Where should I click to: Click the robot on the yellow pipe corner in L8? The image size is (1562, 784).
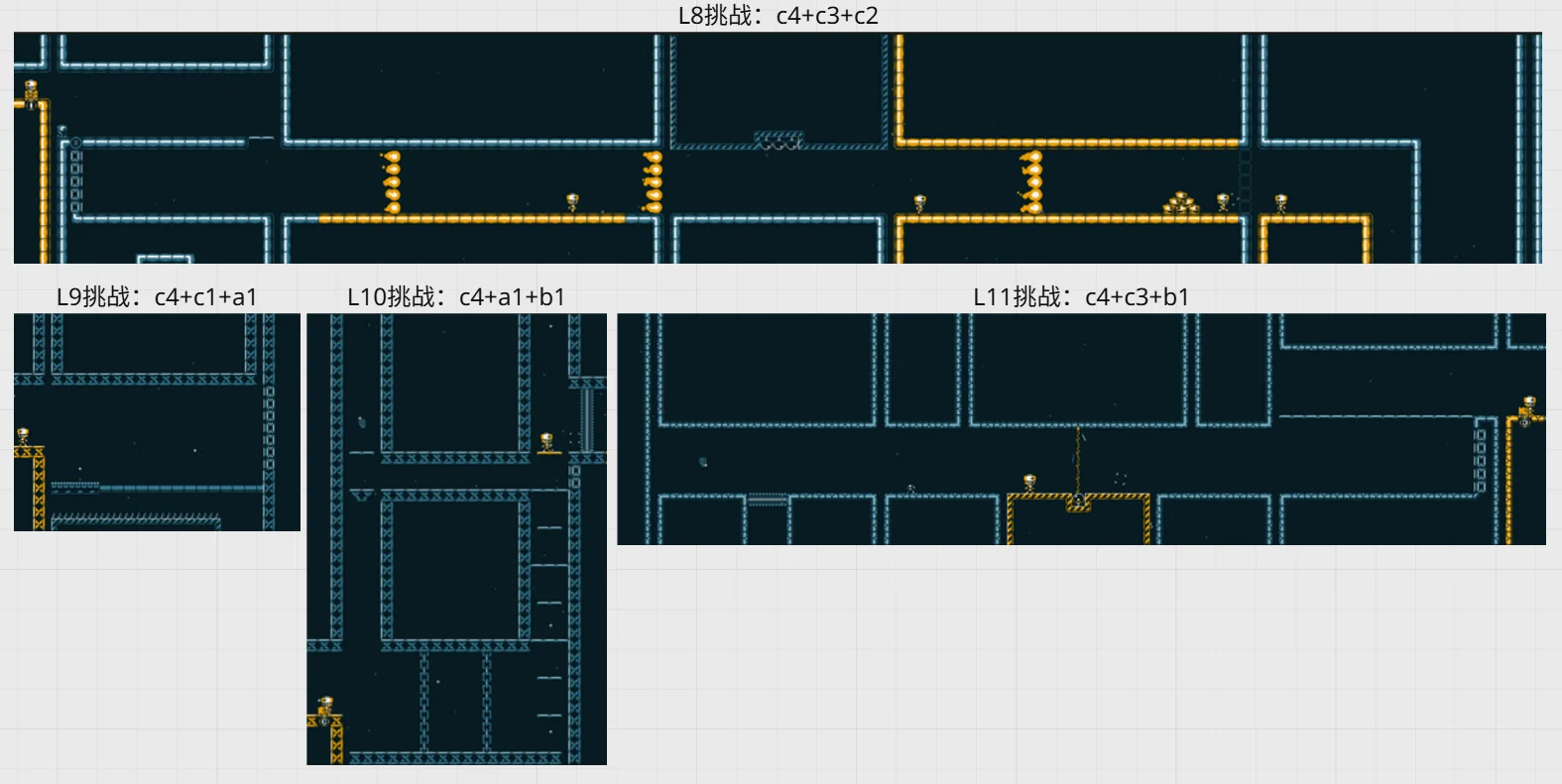pyautogui.click(x=32, y=92)
